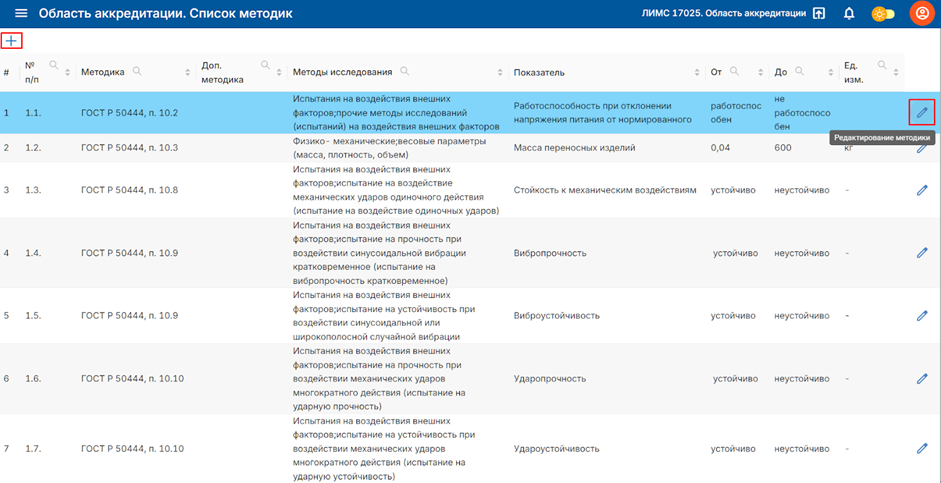
Task: Edit row 1.3 using its pencil icon
Action: click(922, 190)
